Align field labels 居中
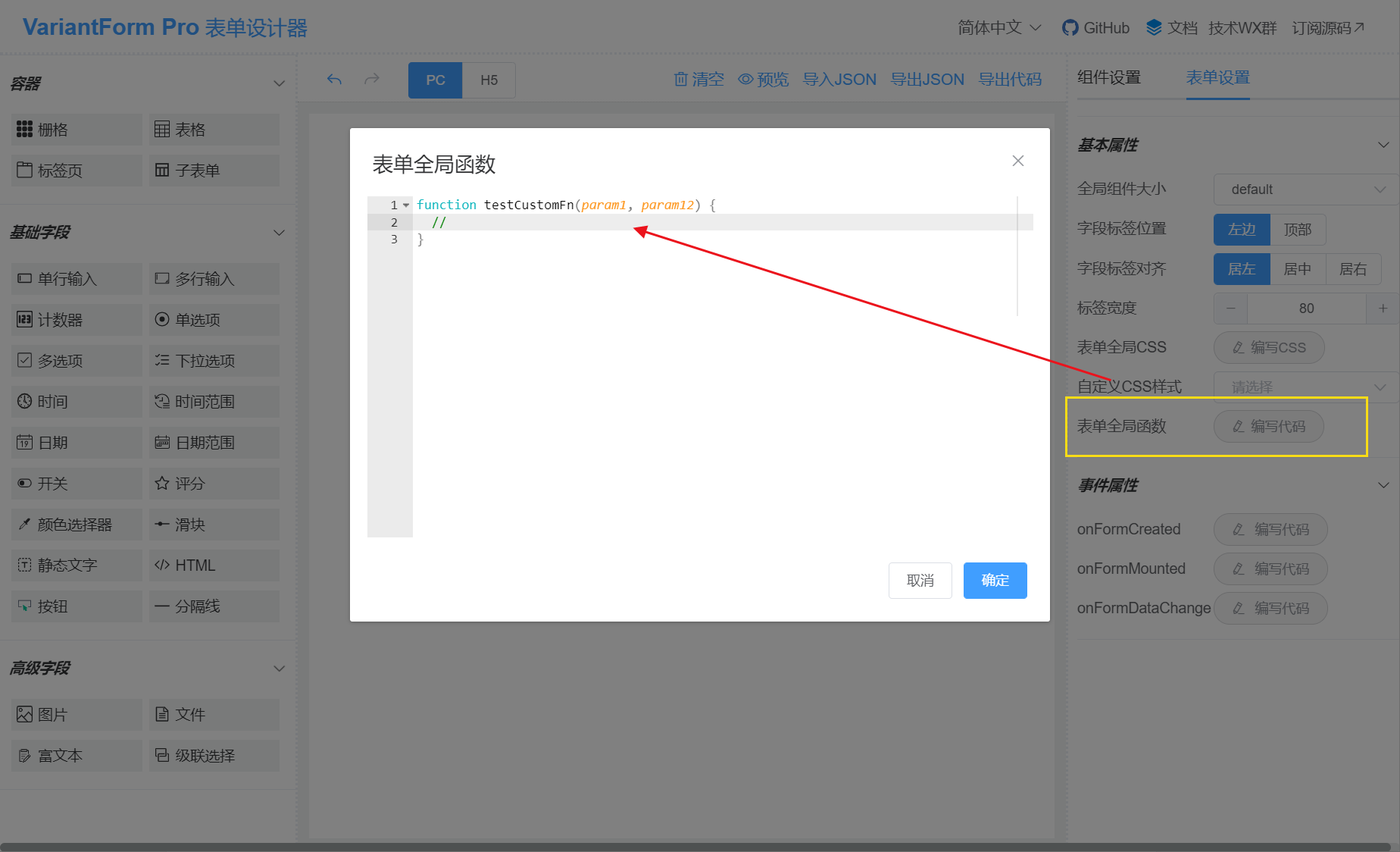The height and width of the screenshot is (852, 1400). click(x=1298, y=269)
